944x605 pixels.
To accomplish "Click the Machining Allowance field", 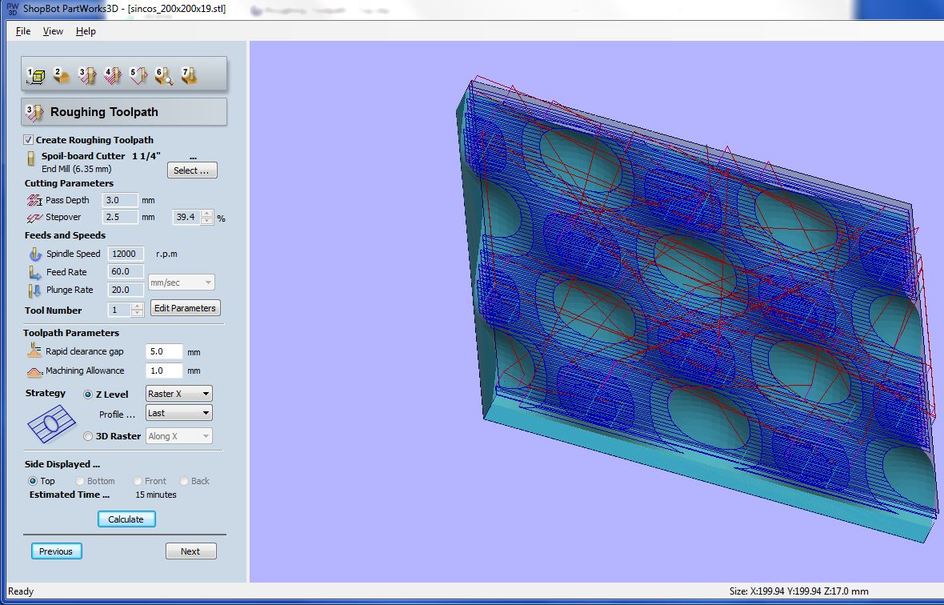I will tap(164, 370).
